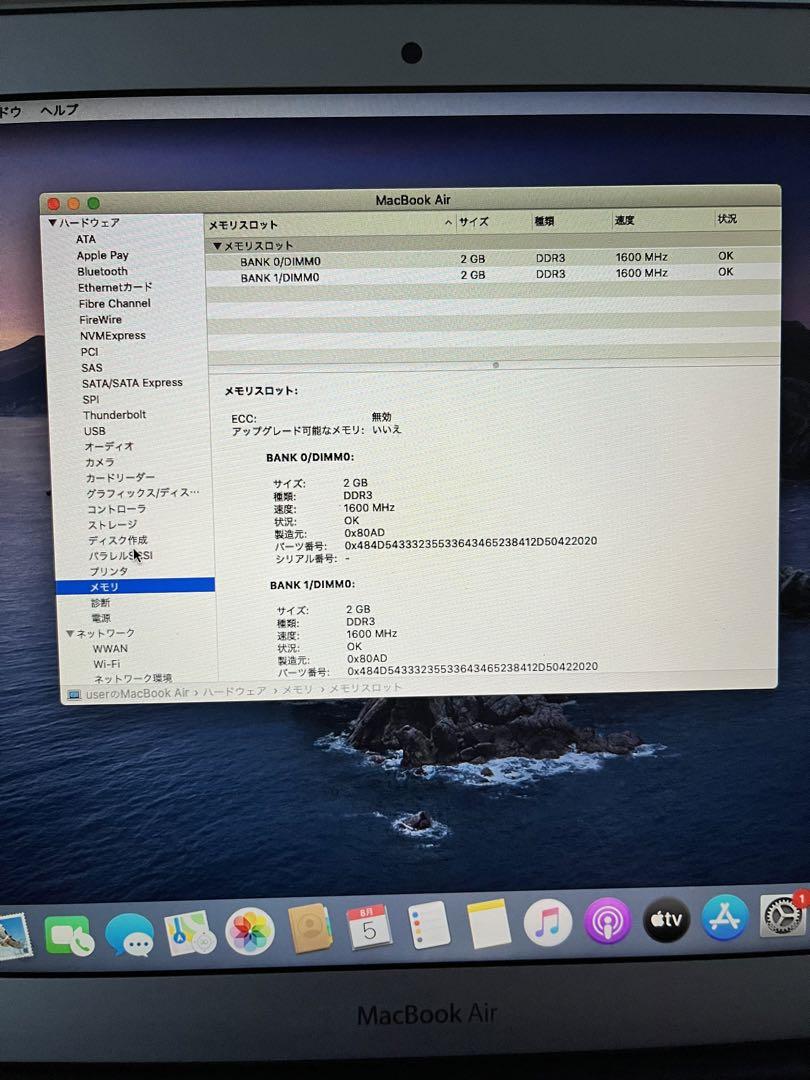Image resolution: width=810 pixels, height=1080 pixels.
Task: Select Apple Pay in the sidebar
Action: click(x=102, y=255)
